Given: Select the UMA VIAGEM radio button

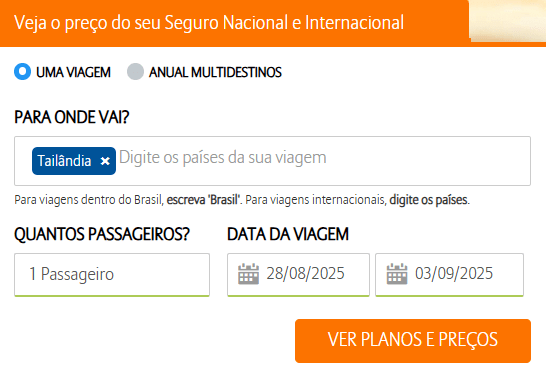Looking at the screenshot, I should tap(23, 72).
